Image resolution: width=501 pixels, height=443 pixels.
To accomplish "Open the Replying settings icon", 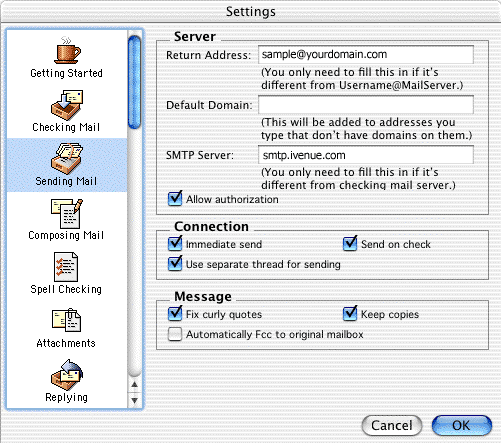I will tap(67, 375).
